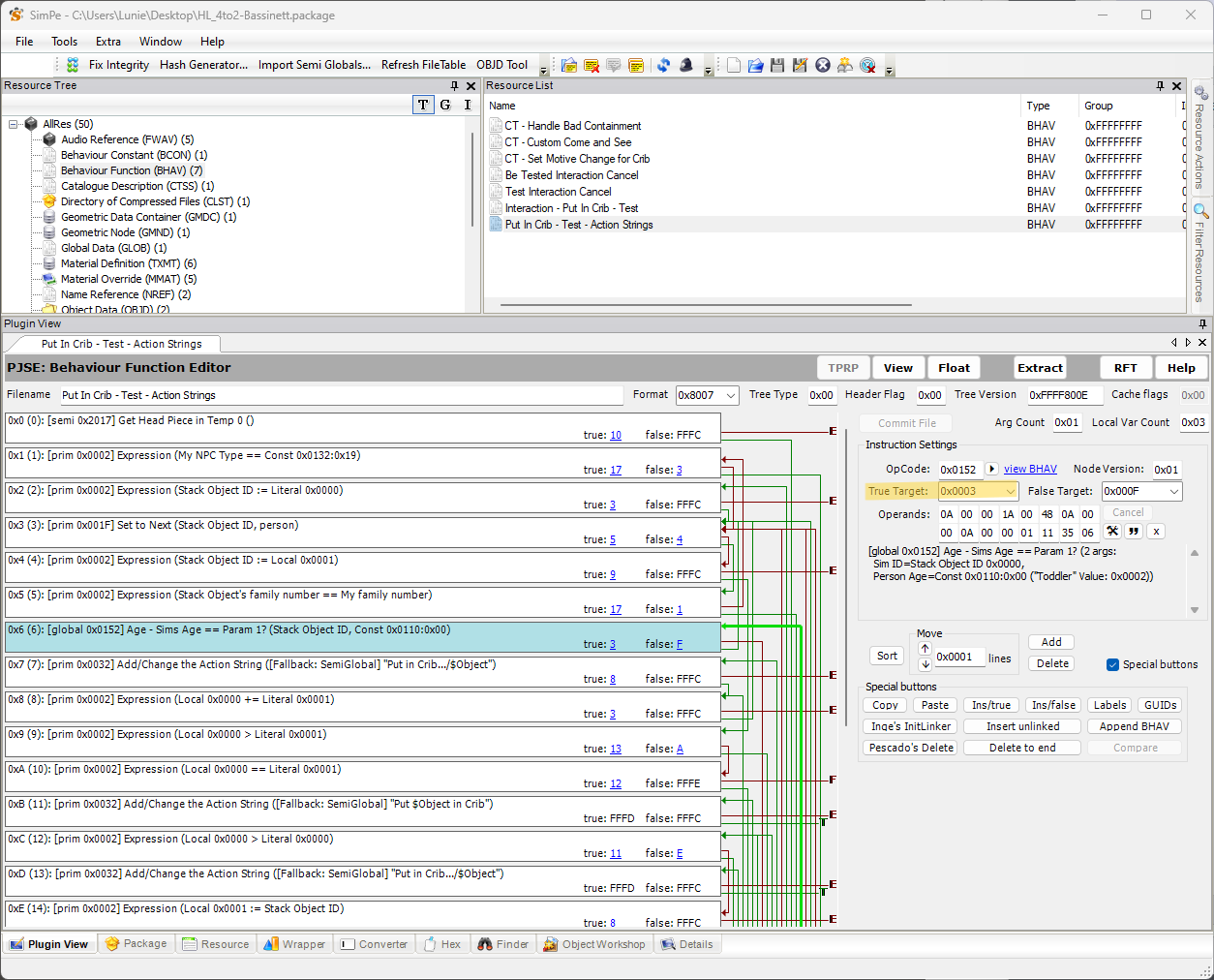Click the save-as disk with pencil icon
The width and height of the screenshot is (1214, 980).
pos(800,65)
